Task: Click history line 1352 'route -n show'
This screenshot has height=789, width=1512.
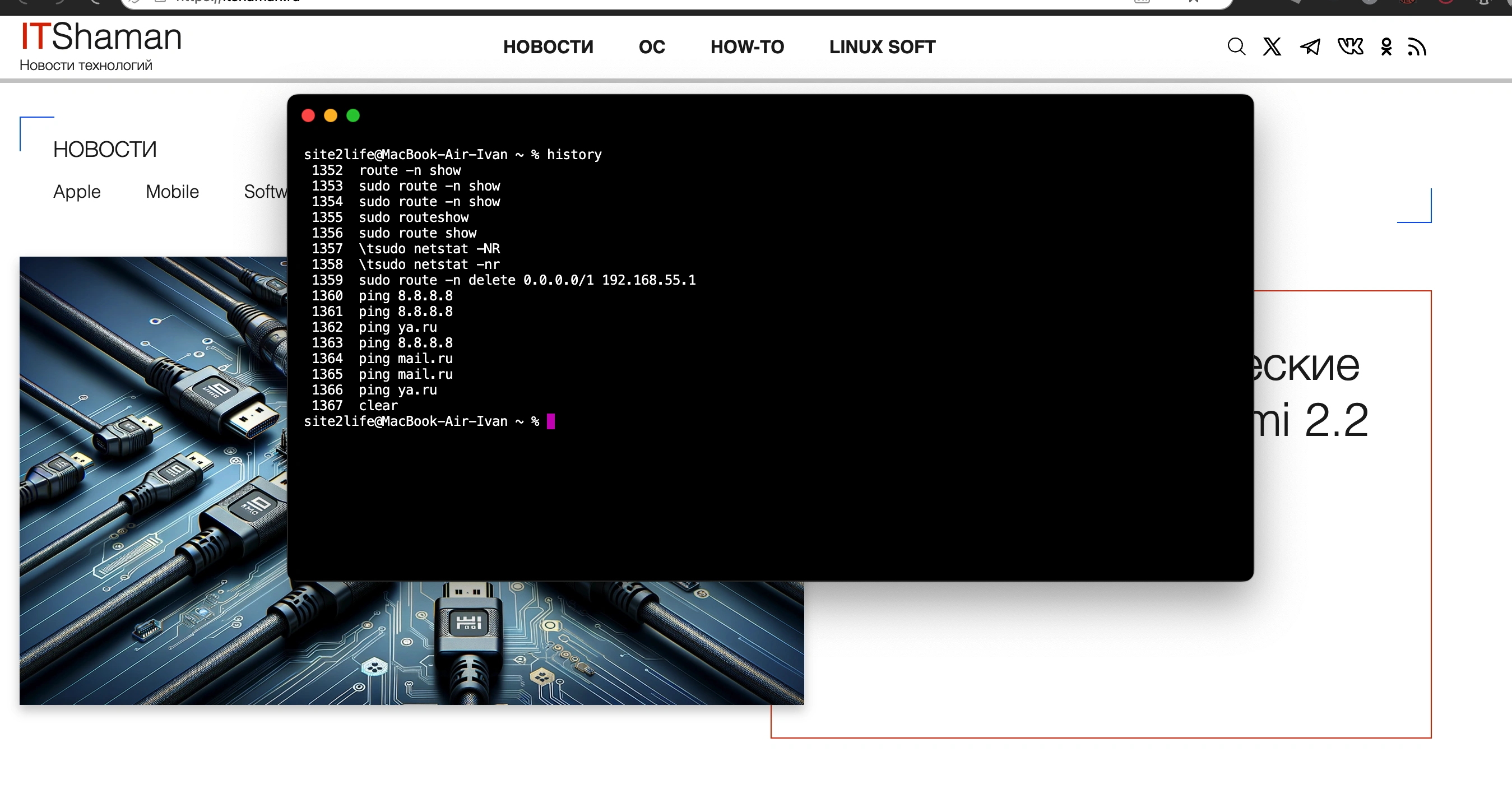Action: tap(386, 170)
